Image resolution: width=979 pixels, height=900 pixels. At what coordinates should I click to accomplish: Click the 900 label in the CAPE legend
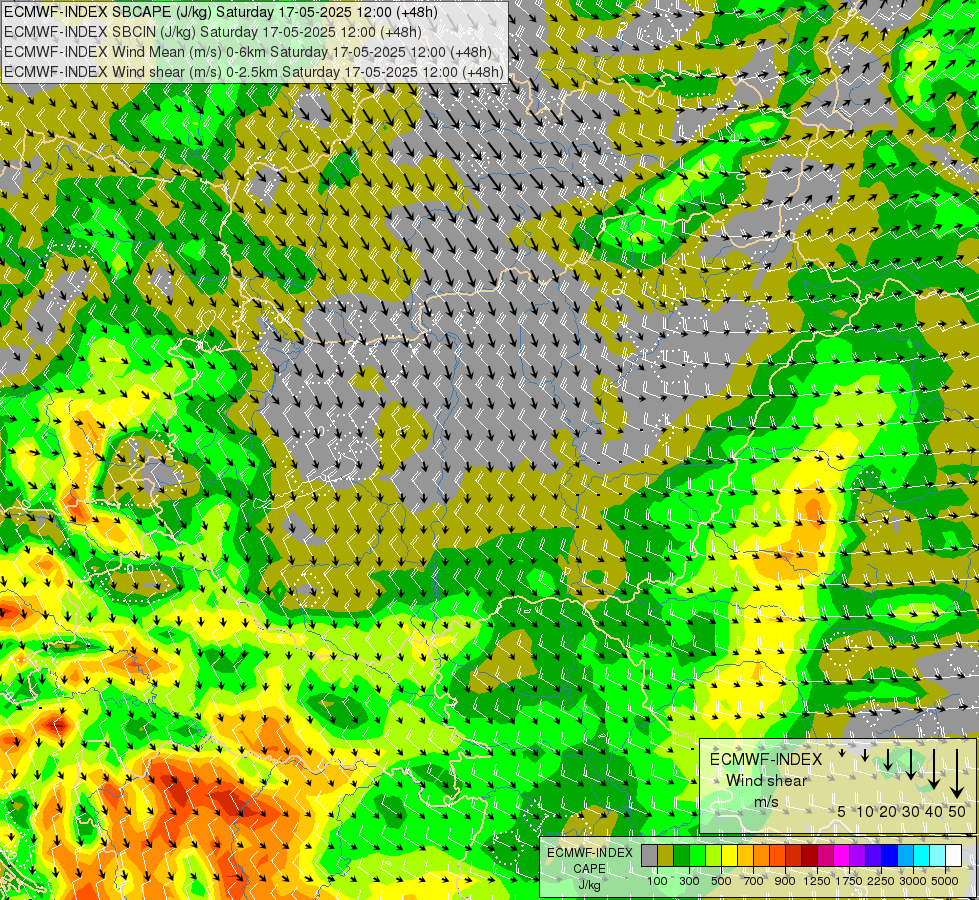[x=785, y=881]
